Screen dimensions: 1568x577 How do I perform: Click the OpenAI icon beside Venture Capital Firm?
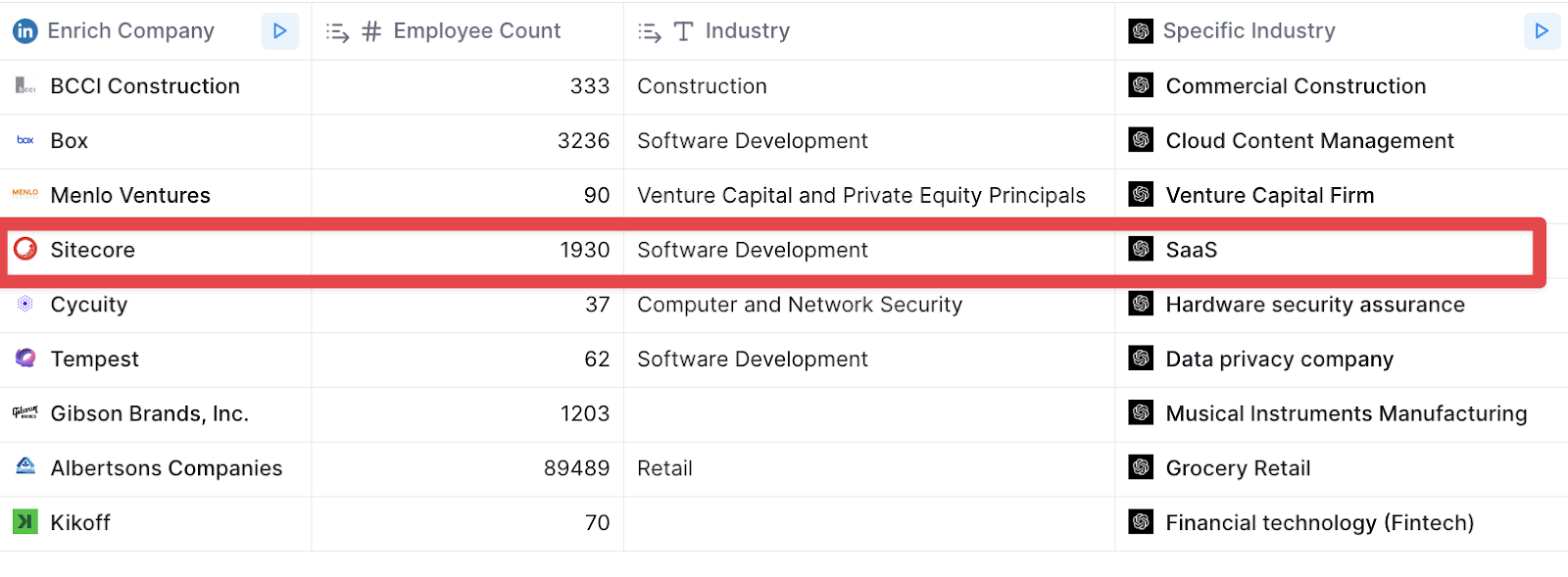(1141, 195)
